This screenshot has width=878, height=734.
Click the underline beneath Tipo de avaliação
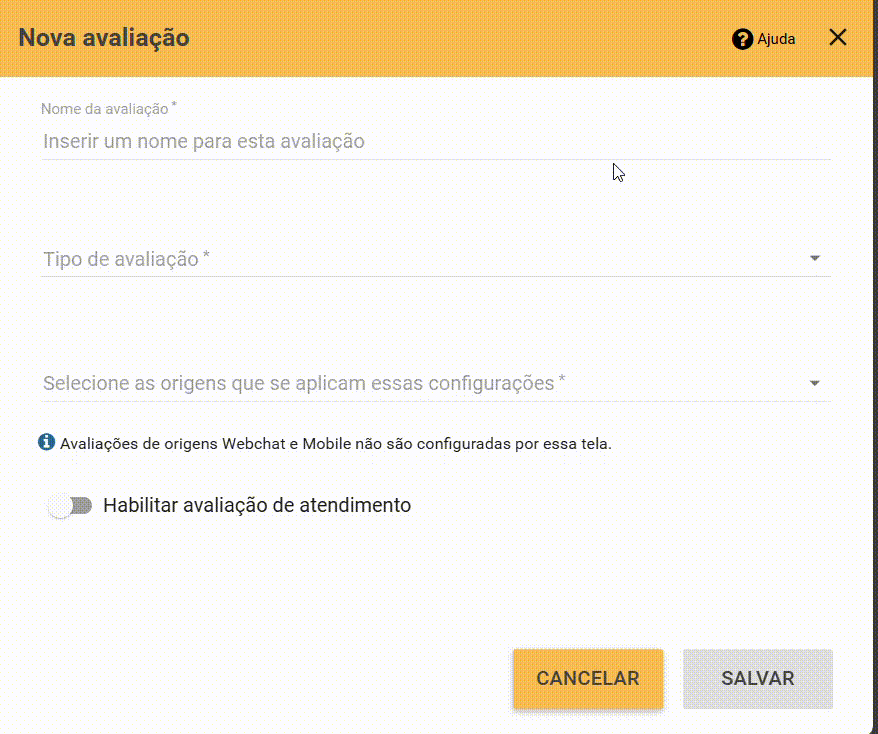click(x=436, y=276)
